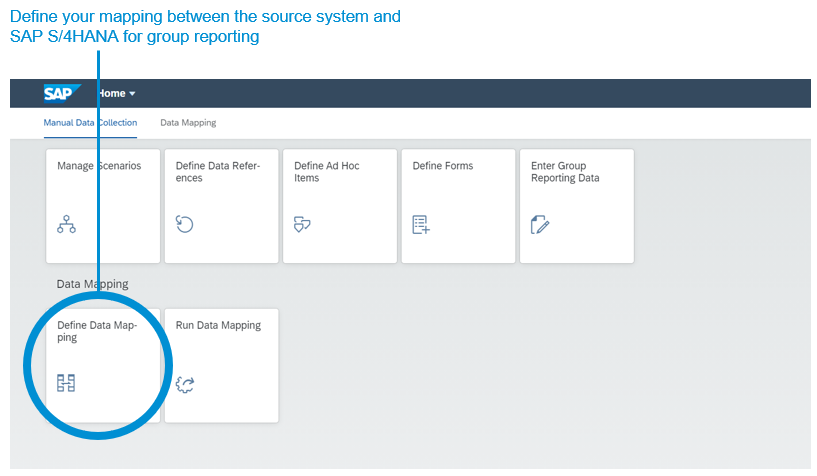Switch to the Manual Data Collection tab
Viewport: 817px width, 476px height.
(x=90, y=123)
